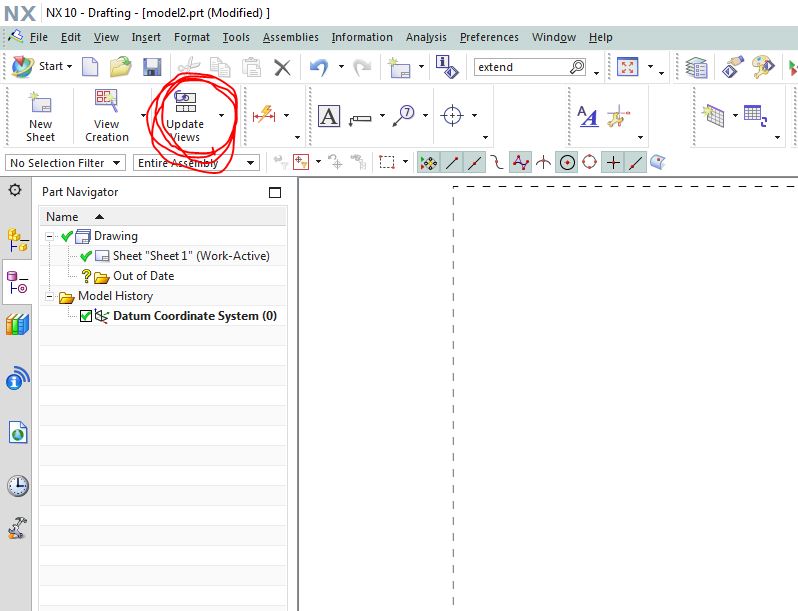This screenshot has height=611, width=798.
Task: Select the Feature Control Frame tool
Action: [x=360, y=120]
